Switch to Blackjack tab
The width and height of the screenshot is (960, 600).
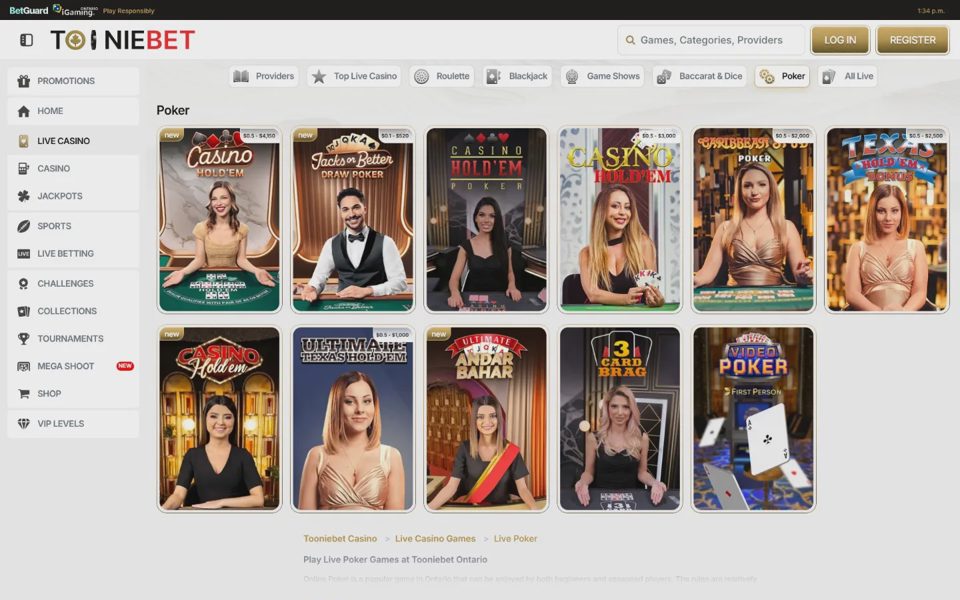tap(517, 76)
